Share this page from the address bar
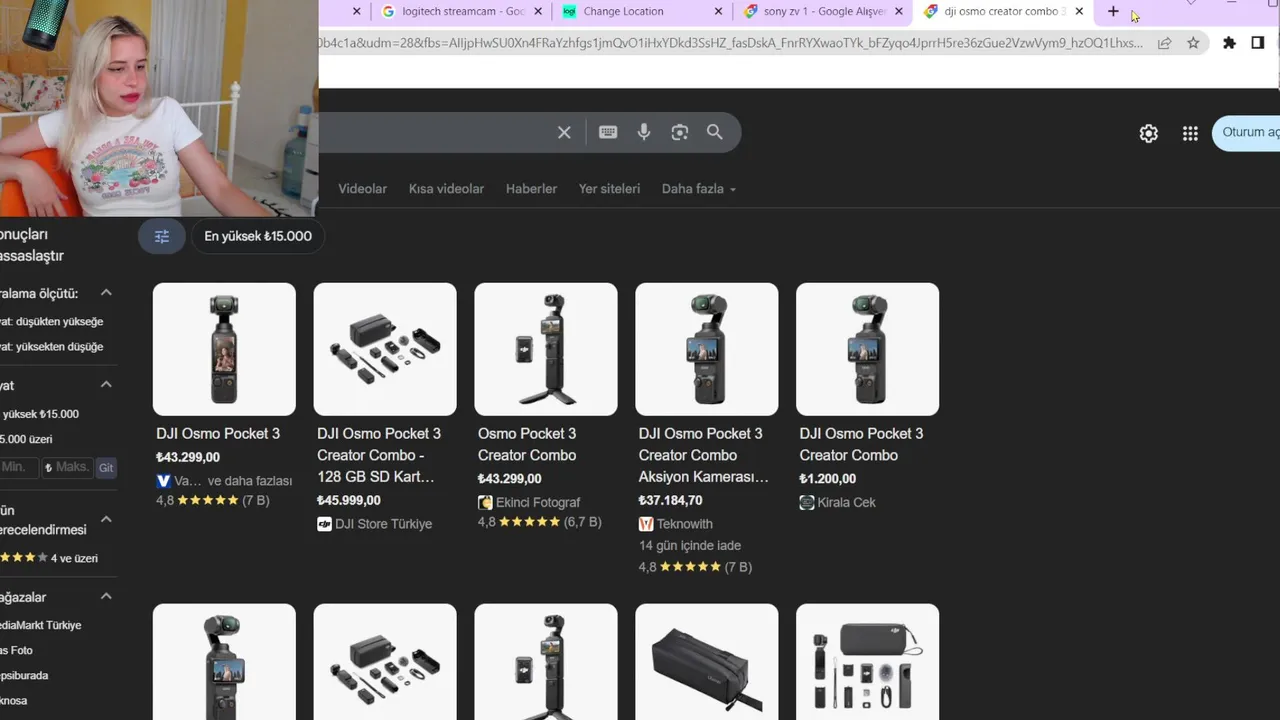1280x720 pixels. pos(1164,43)
